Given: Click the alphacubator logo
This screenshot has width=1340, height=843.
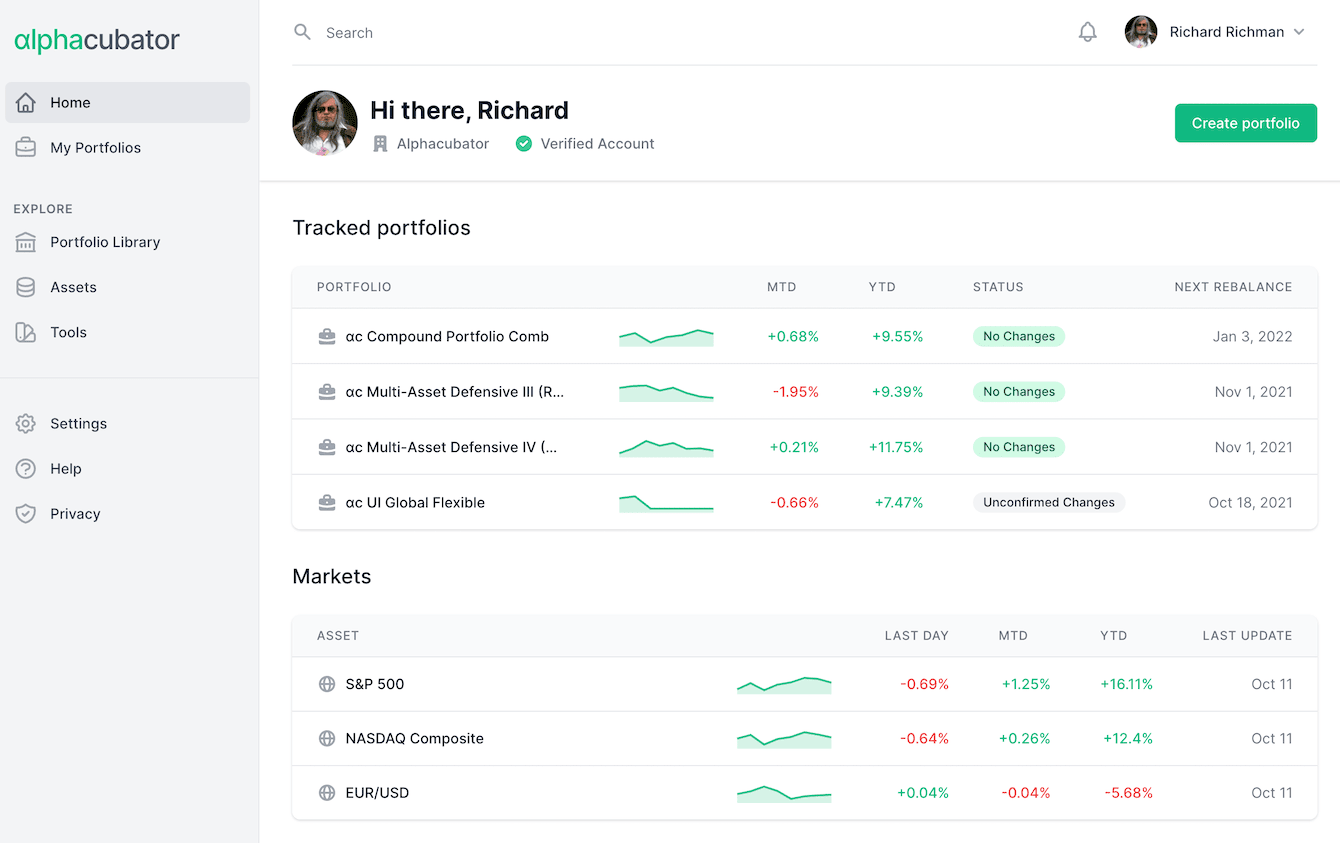Looking at the screenshot, I should point(97,40).
